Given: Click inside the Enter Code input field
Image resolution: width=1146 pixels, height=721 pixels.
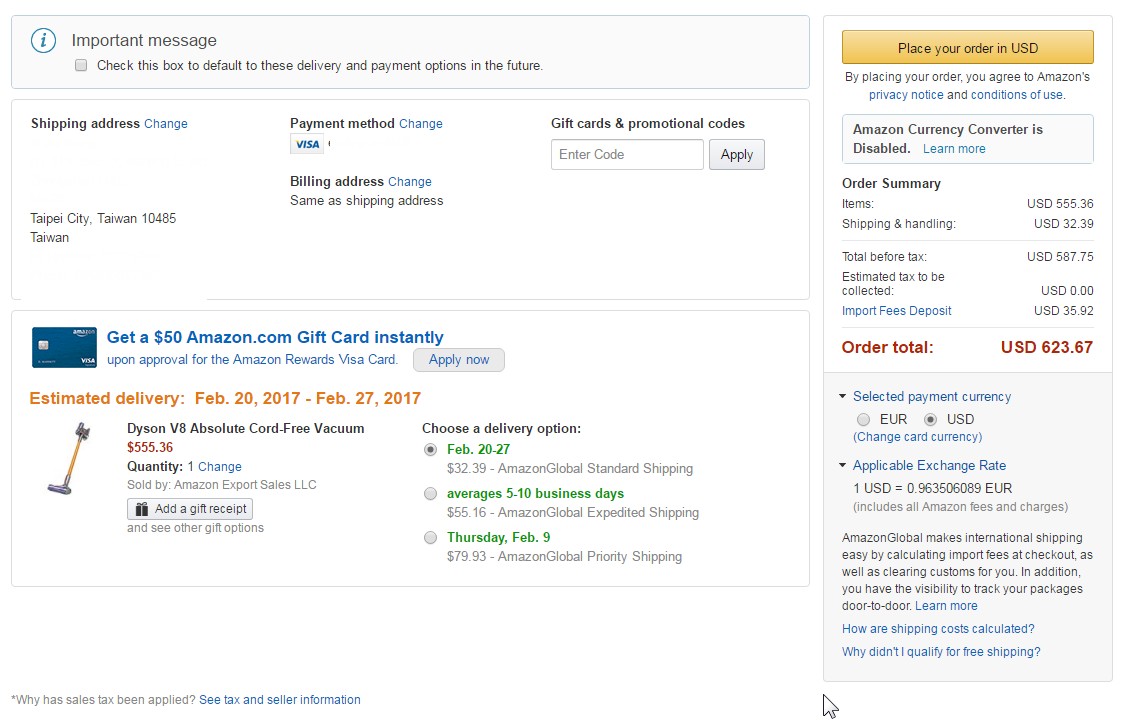Looking at the screenshot, I should coord(627,155).
